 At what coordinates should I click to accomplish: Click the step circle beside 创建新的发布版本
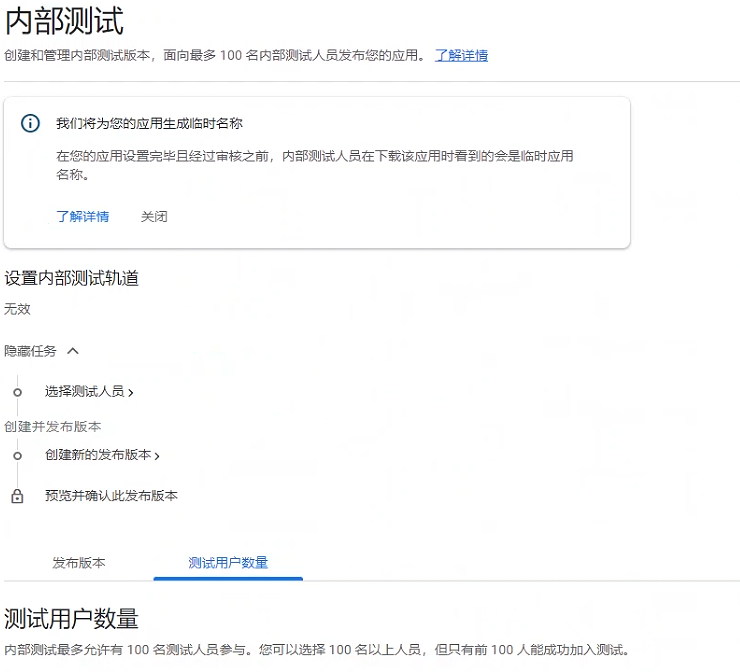[17, 456]
